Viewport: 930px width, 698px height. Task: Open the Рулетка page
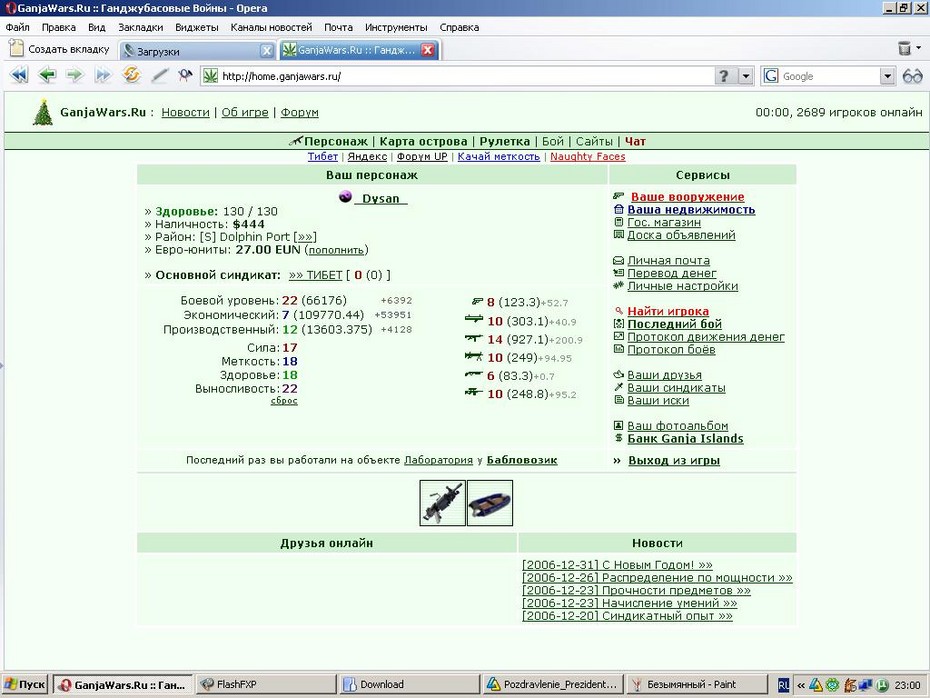[x=505, y=141]
